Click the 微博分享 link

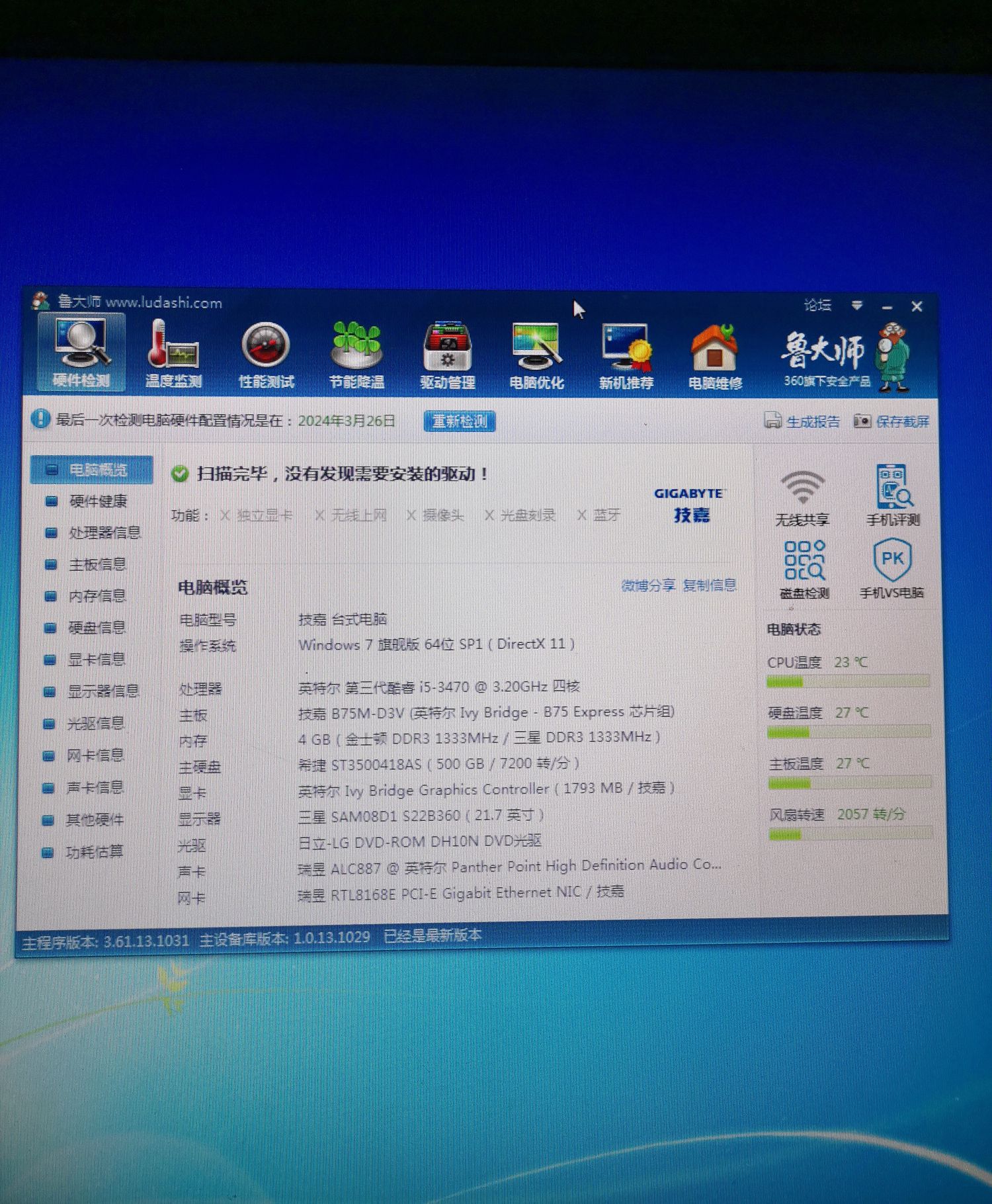coord(648,585)
